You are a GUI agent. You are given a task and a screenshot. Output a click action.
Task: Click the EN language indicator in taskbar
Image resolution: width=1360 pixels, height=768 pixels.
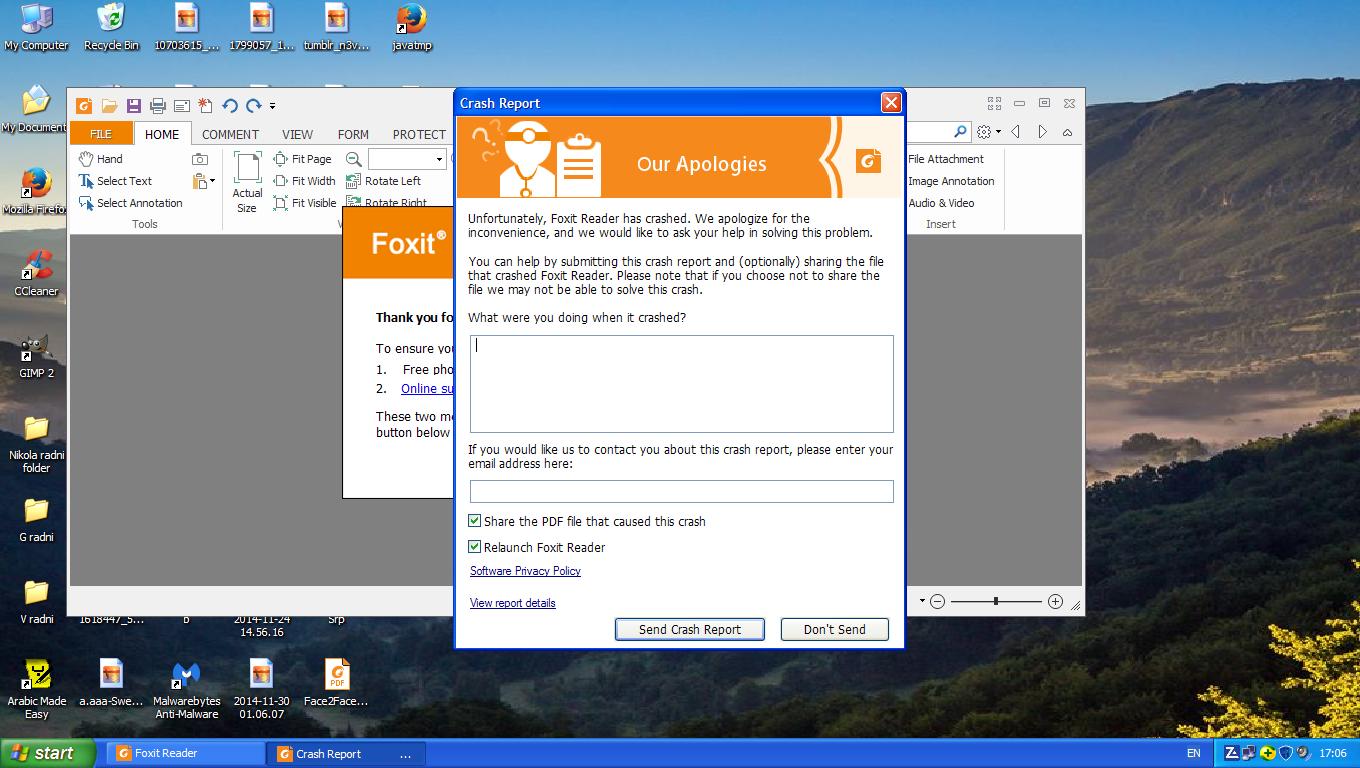(x=1194, y=753)
